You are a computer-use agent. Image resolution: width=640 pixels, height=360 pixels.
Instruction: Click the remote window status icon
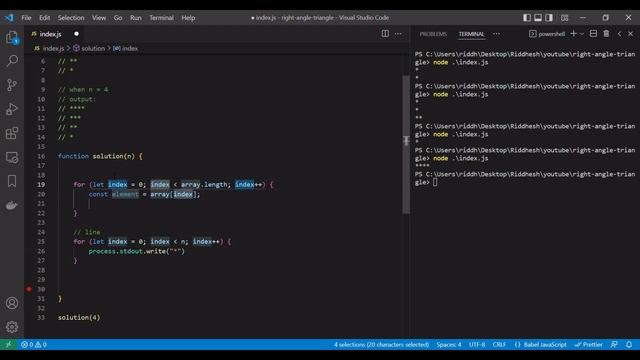8,344
